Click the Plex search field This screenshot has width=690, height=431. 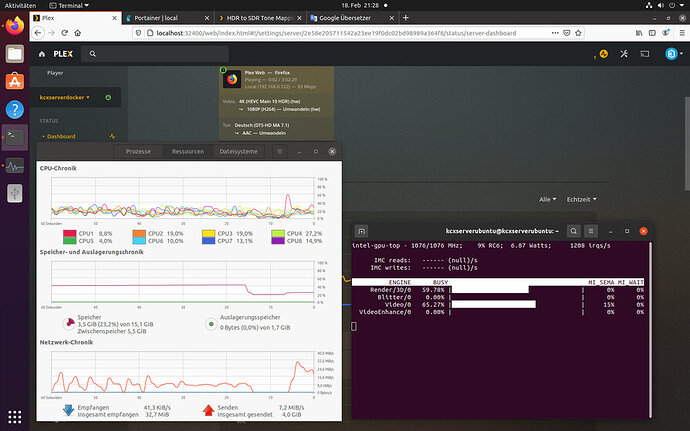click(x=155, y=54)
